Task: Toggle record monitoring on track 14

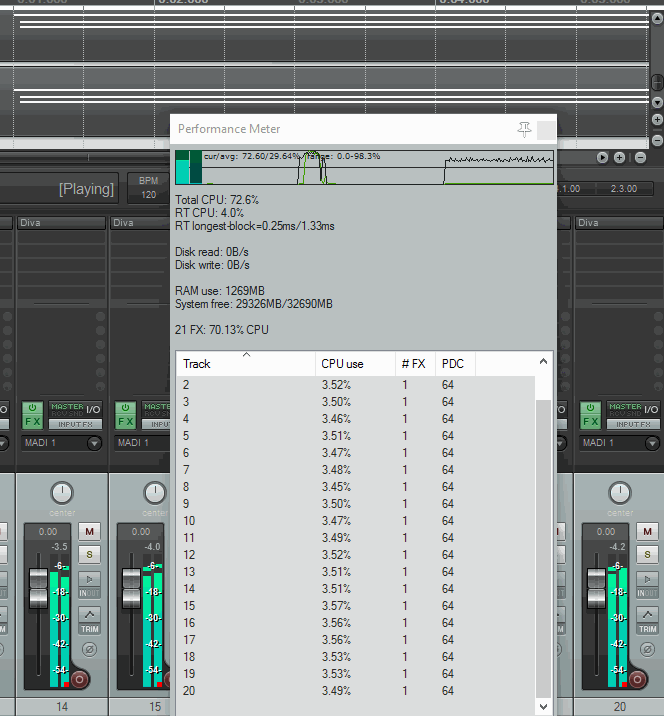Action: (x=89, y=579)
